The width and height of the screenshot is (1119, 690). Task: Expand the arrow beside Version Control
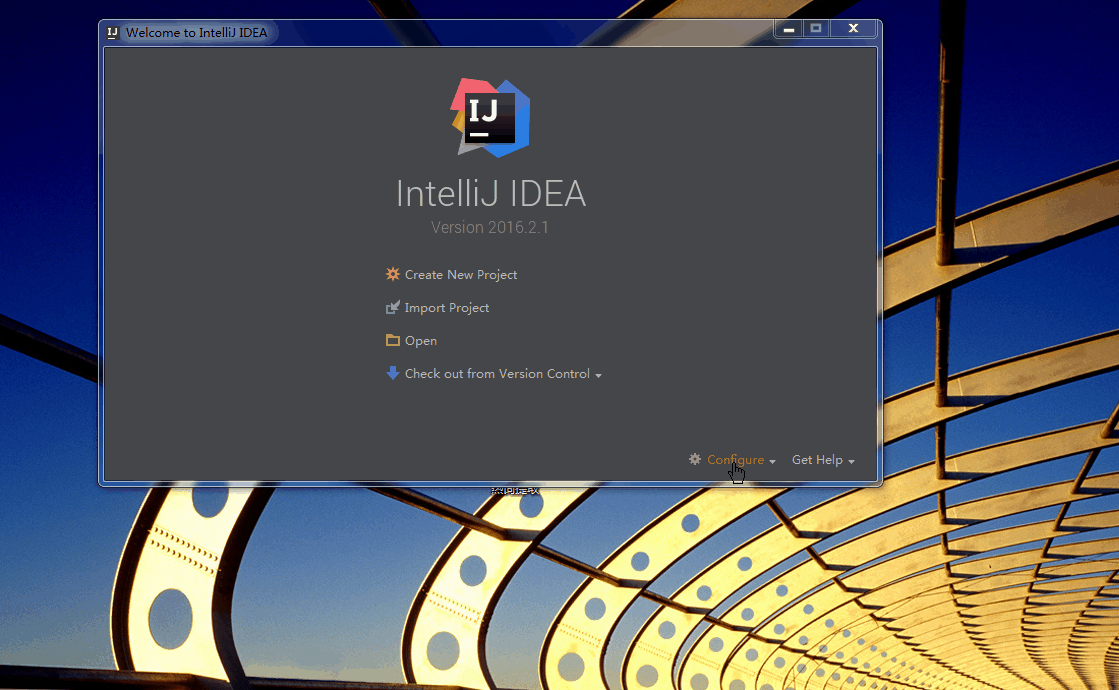[599, 376]
